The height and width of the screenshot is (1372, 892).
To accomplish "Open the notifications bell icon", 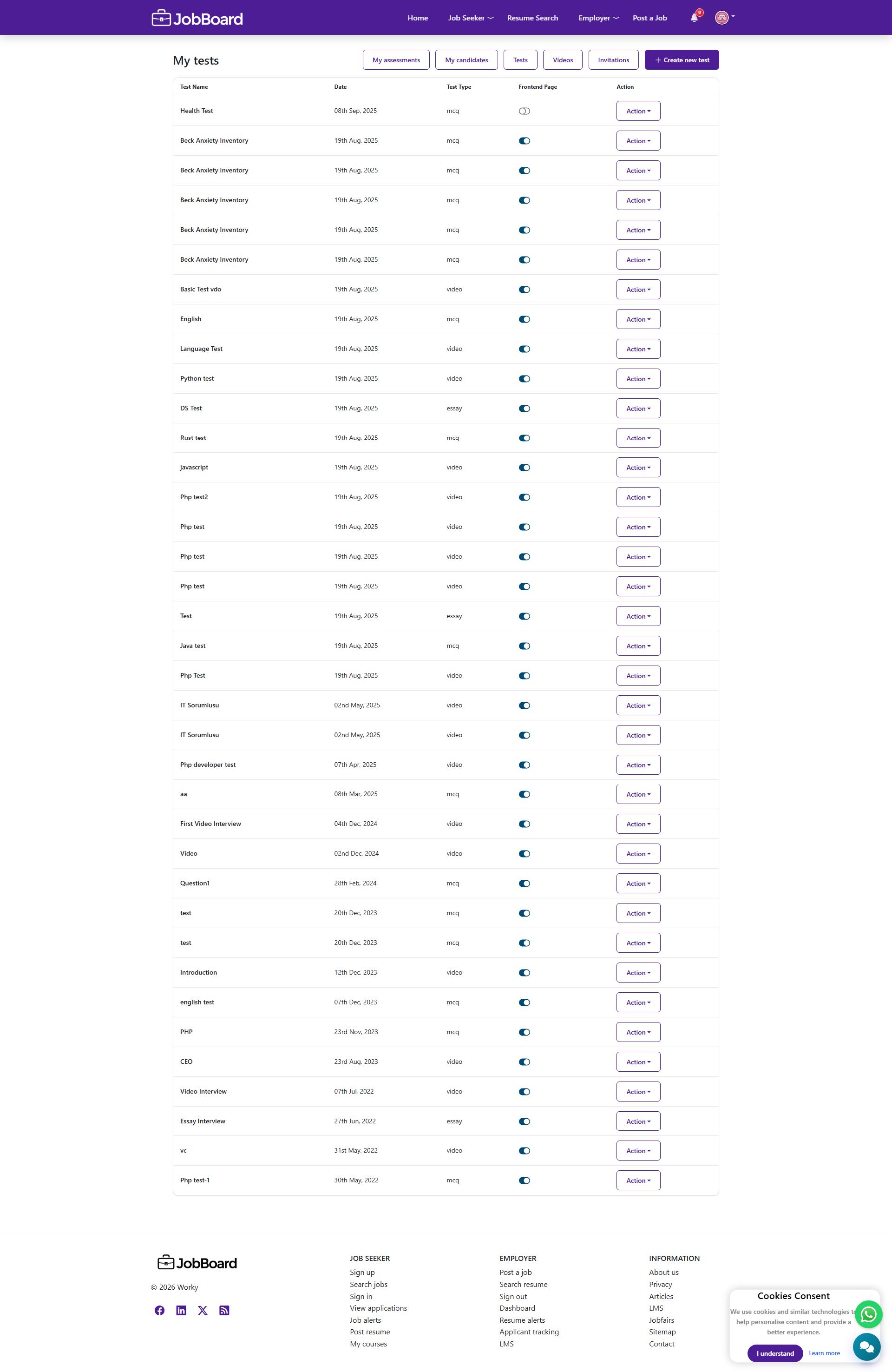I will pyautogui.click(x=695, y=18).
